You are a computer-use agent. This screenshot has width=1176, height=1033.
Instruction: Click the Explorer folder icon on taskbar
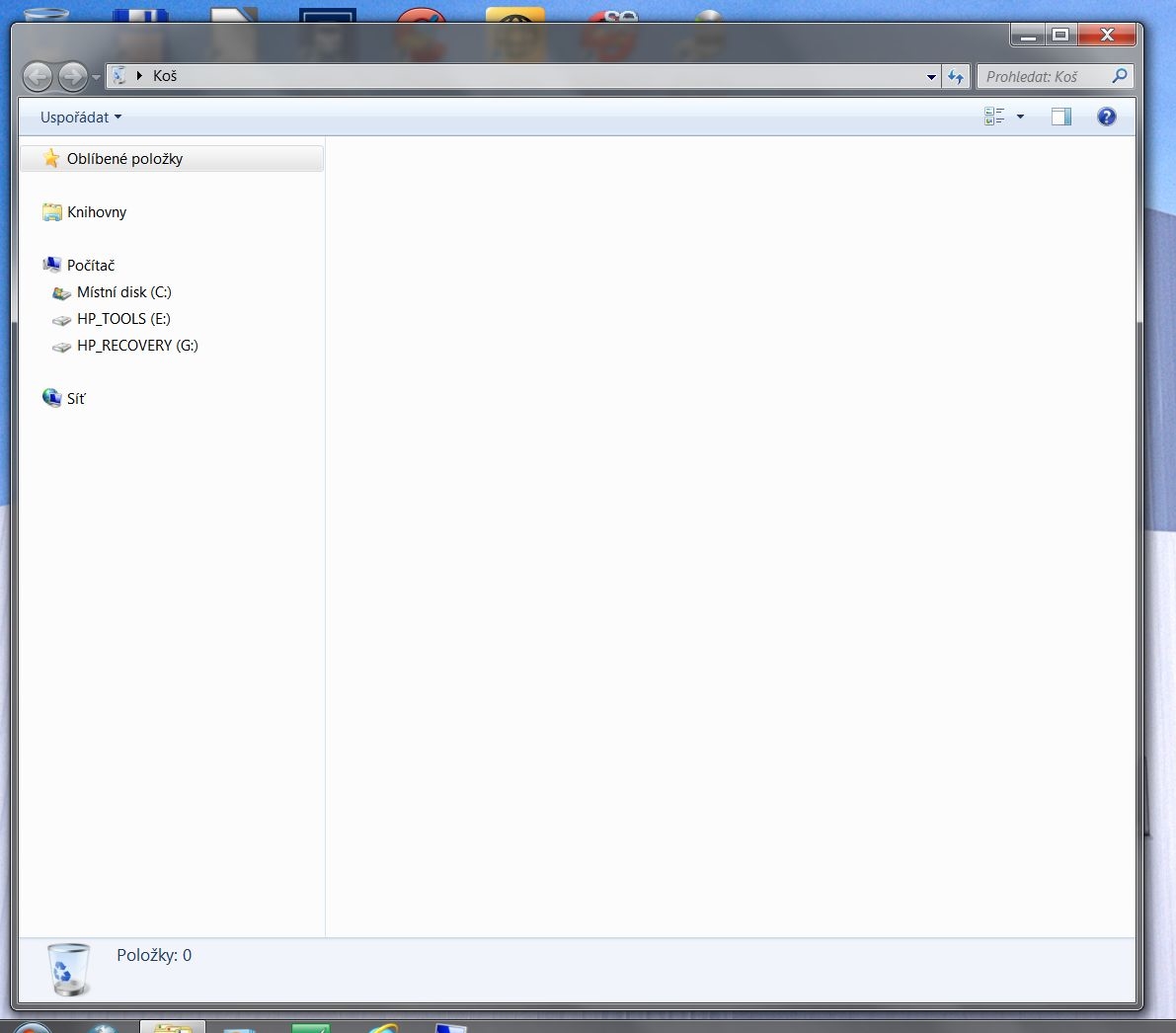tap(172, 1027)
